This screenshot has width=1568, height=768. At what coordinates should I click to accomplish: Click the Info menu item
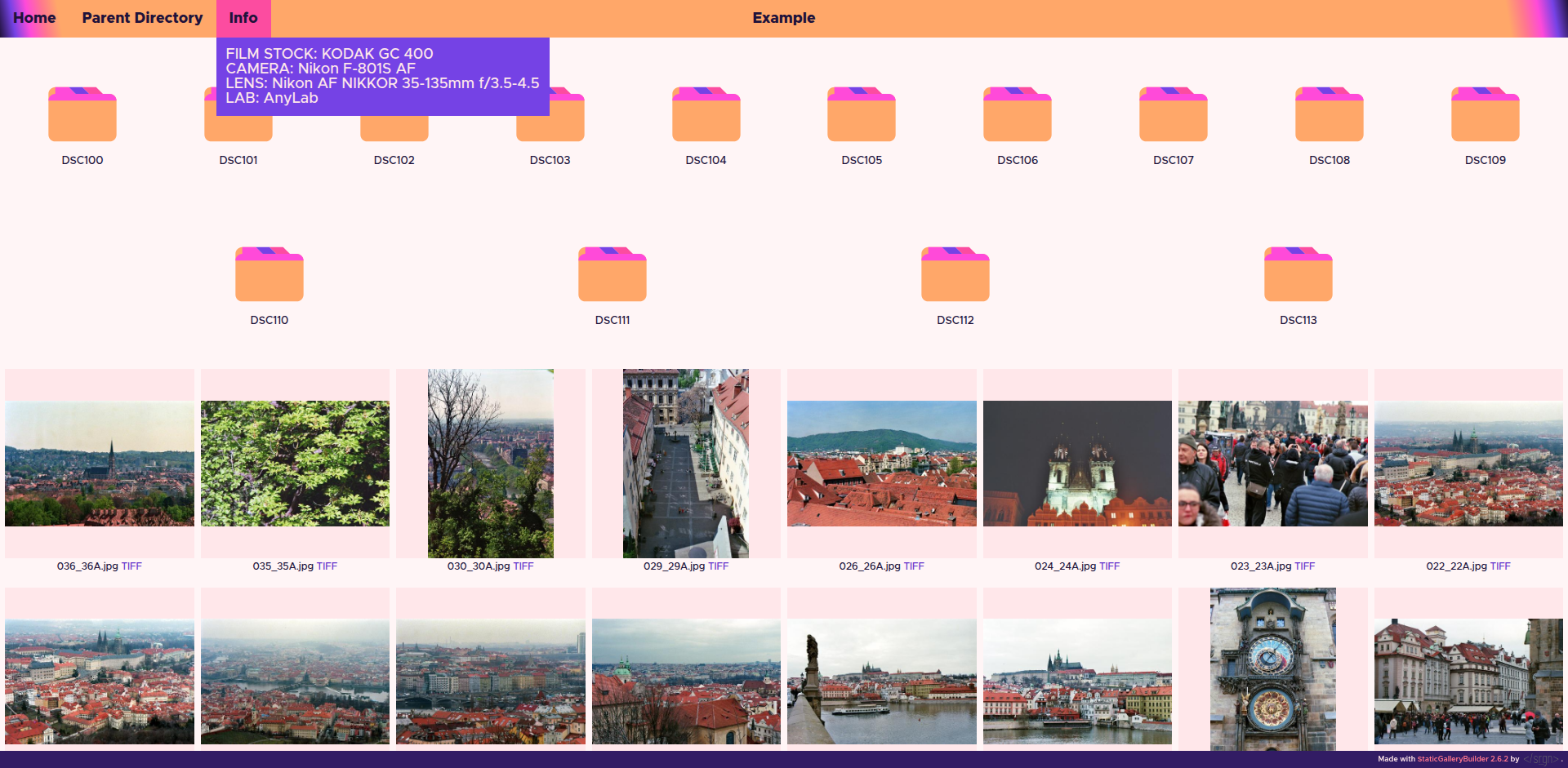pyautogui.click(x=243, y=18)
